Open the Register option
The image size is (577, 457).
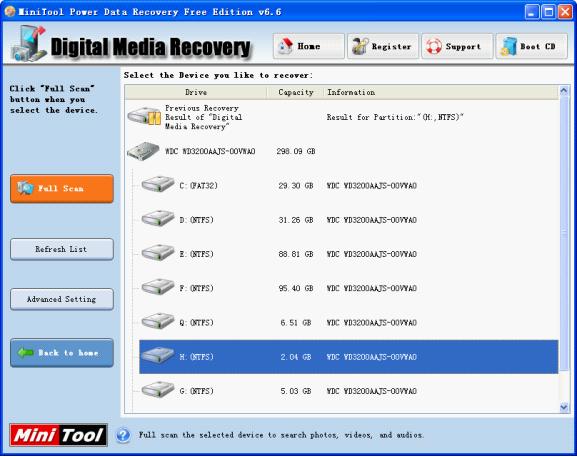click(383, 46)
